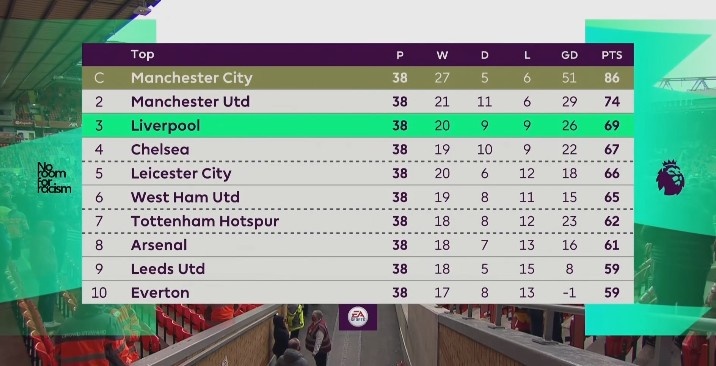
Task: Click the Tottenham Hotspur team name
Action: pos(205,221)
